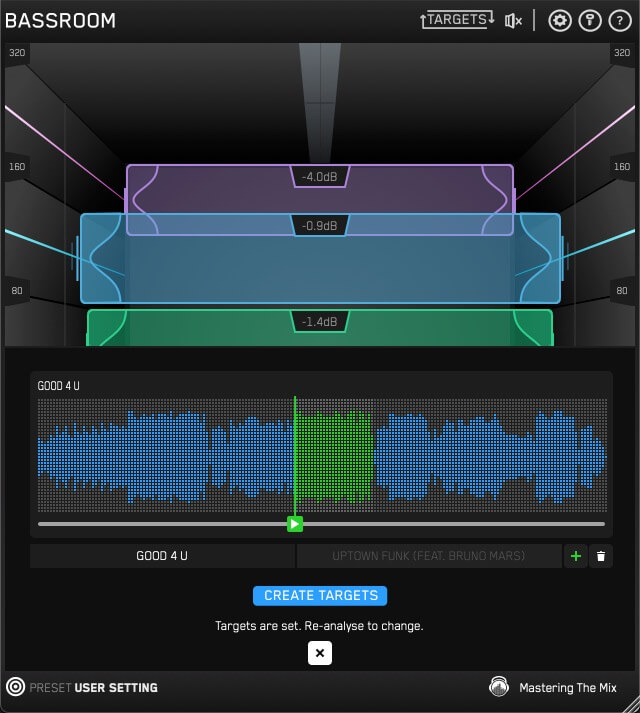
Task: Click the BASSROOM title logo
Action: pos(60,20)
